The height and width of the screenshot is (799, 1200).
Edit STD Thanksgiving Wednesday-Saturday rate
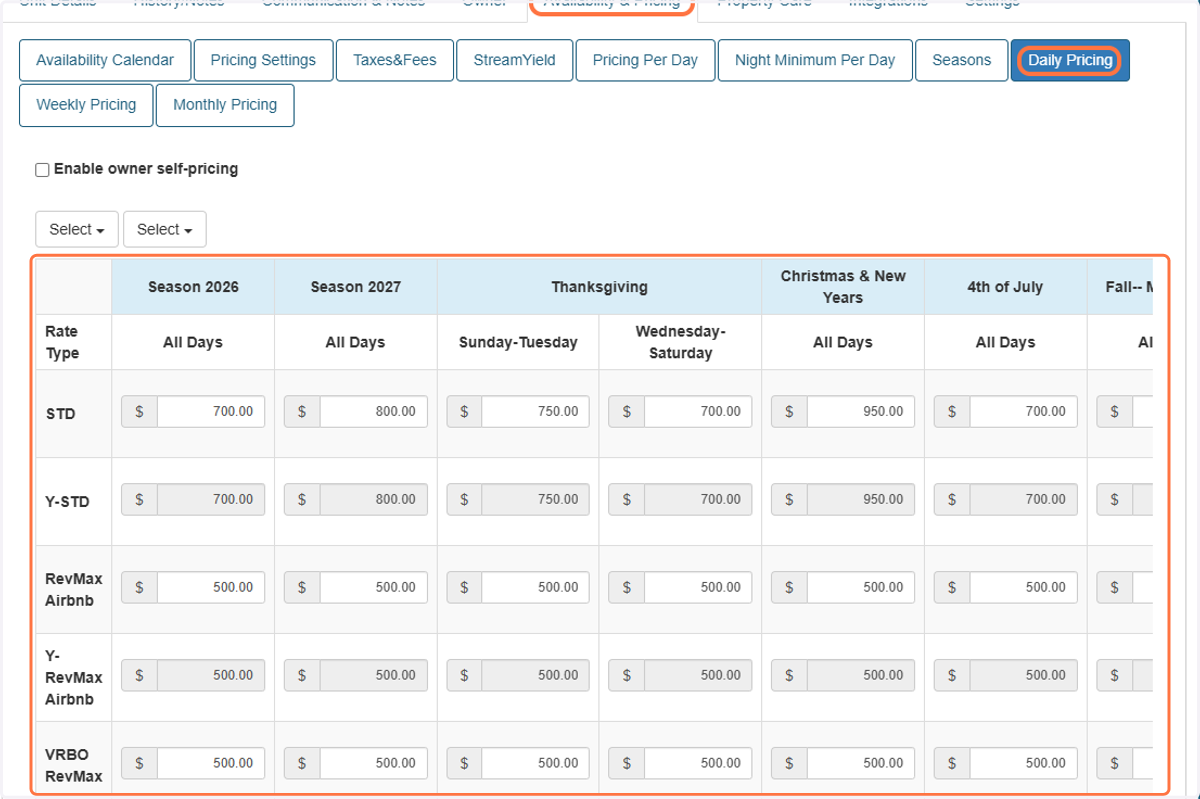tap(699, 411)
